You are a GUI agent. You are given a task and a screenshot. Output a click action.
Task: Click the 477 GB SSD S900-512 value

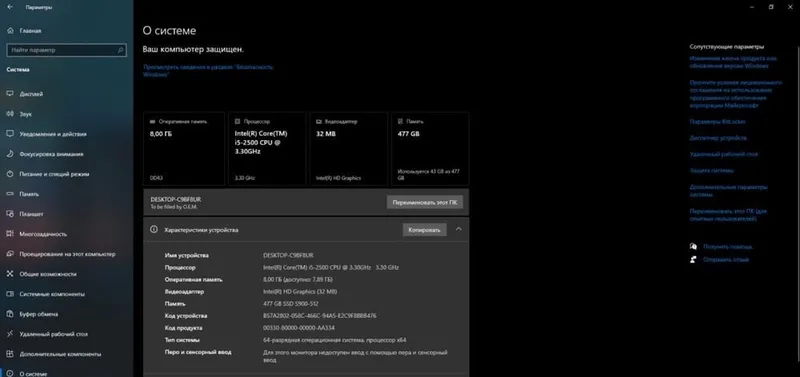[291, 304]
